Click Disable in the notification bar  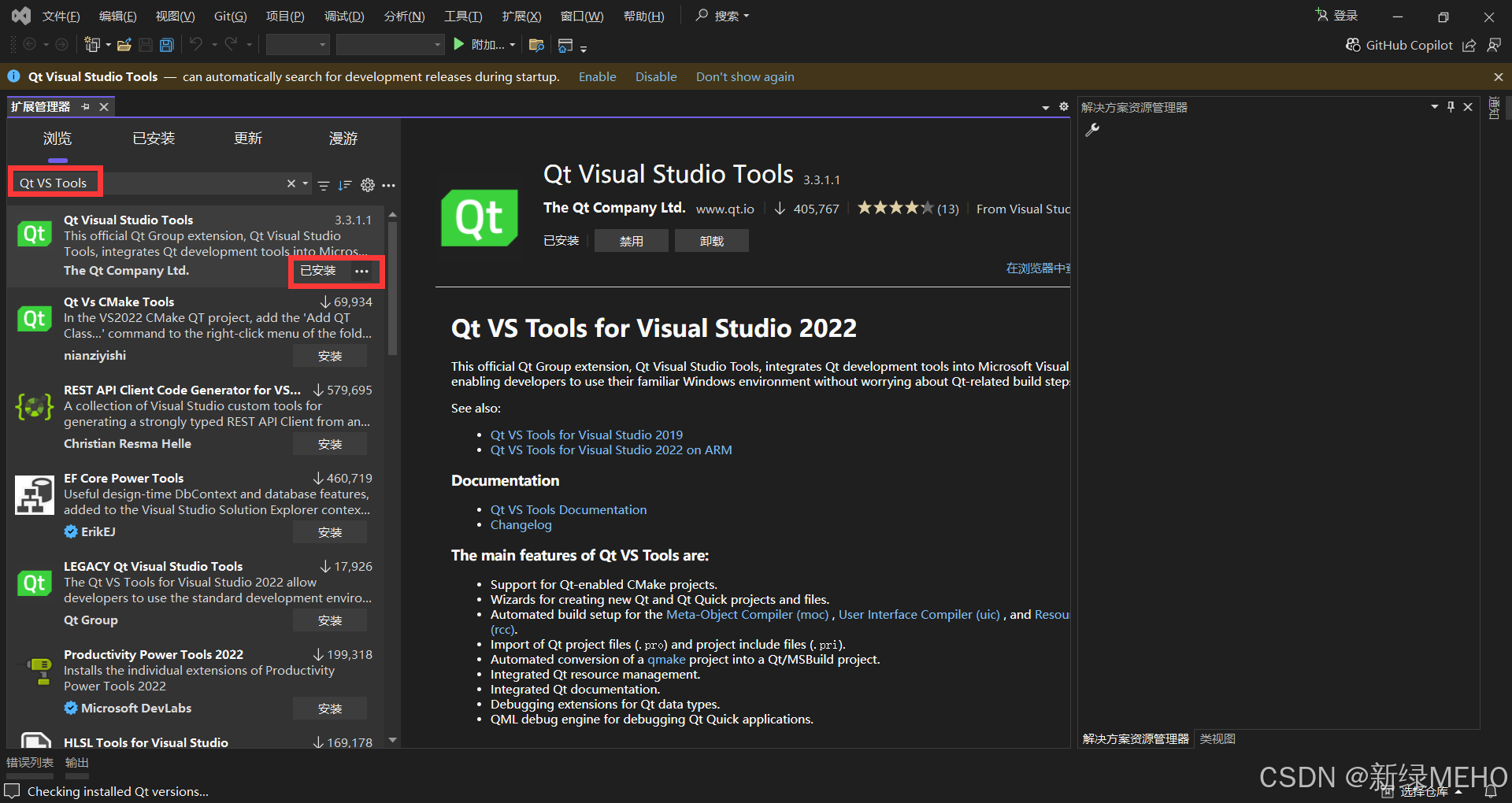tap(656, 76)
